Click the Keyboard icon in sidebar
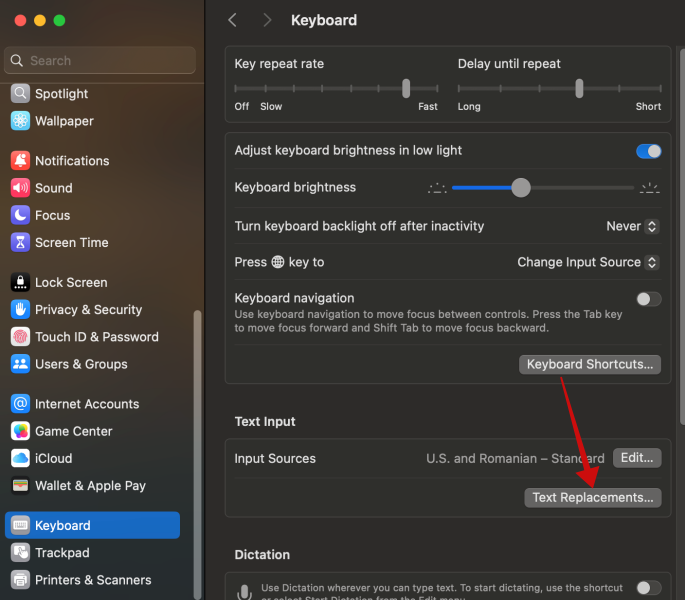The width and height of the screenshot is (685, 600). [x=20, y=525]
